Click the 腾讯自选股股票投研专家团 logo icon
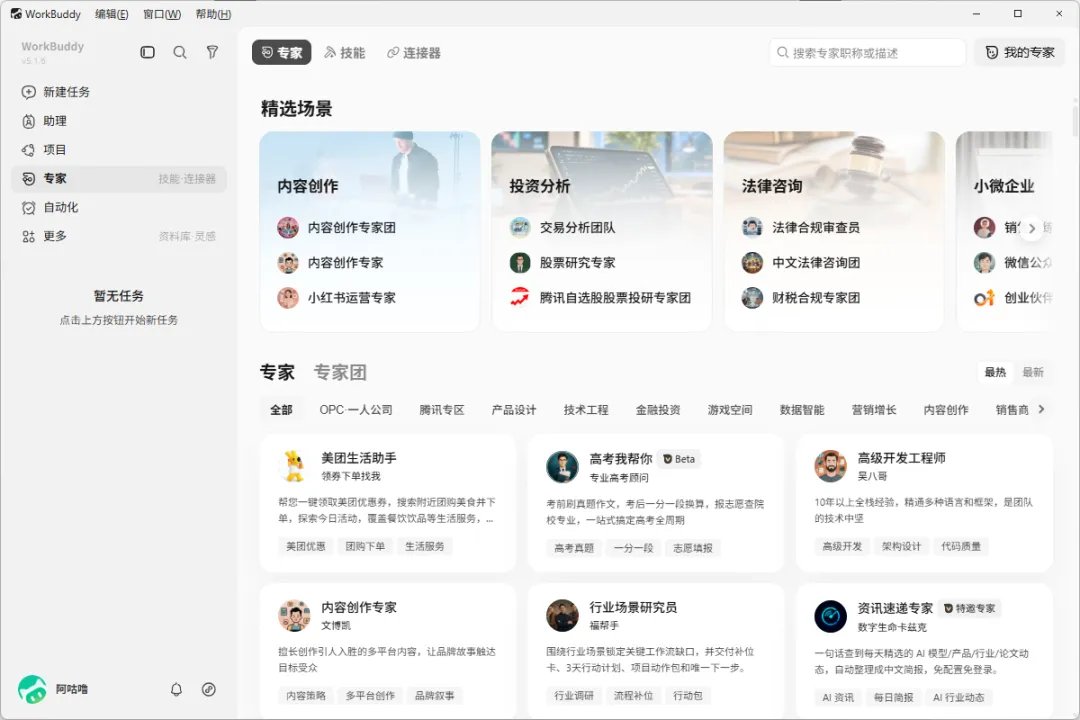This screenshot has width=1080, height=720. pos(520,298)
